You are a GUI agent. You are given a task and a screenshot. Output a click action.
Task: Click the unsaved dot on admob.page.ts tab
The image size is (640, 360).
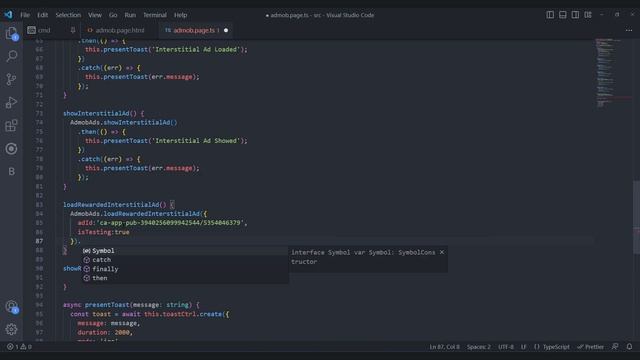226,30
